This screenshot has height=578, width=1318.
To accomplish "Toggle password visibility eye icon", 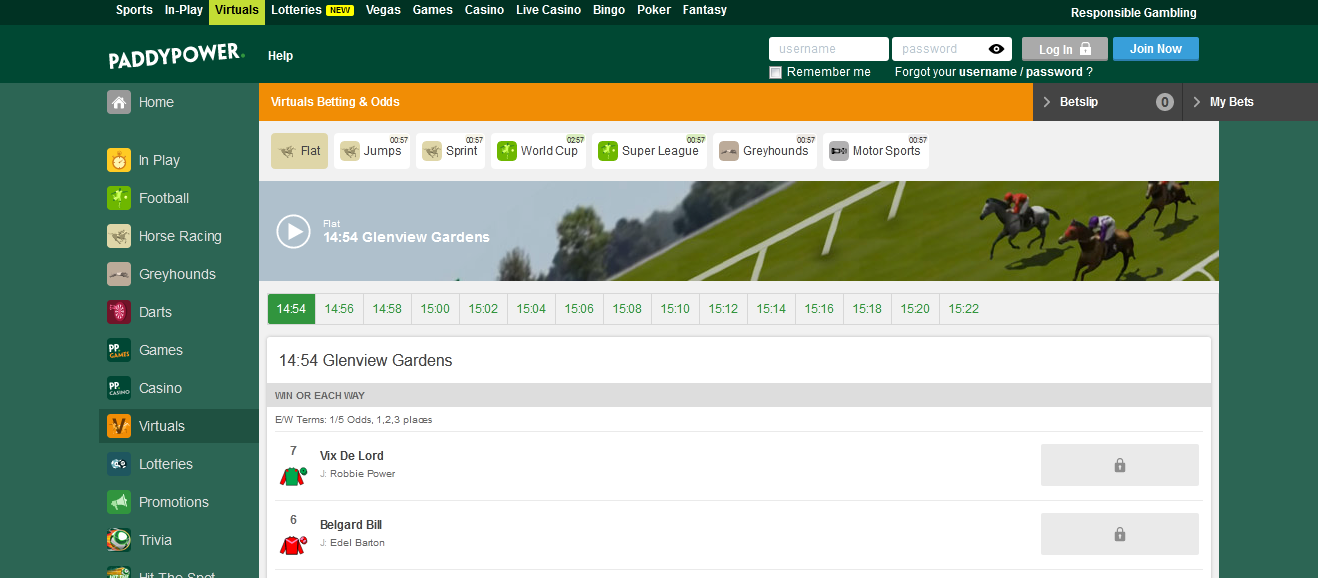I will (x=996, y=49).
